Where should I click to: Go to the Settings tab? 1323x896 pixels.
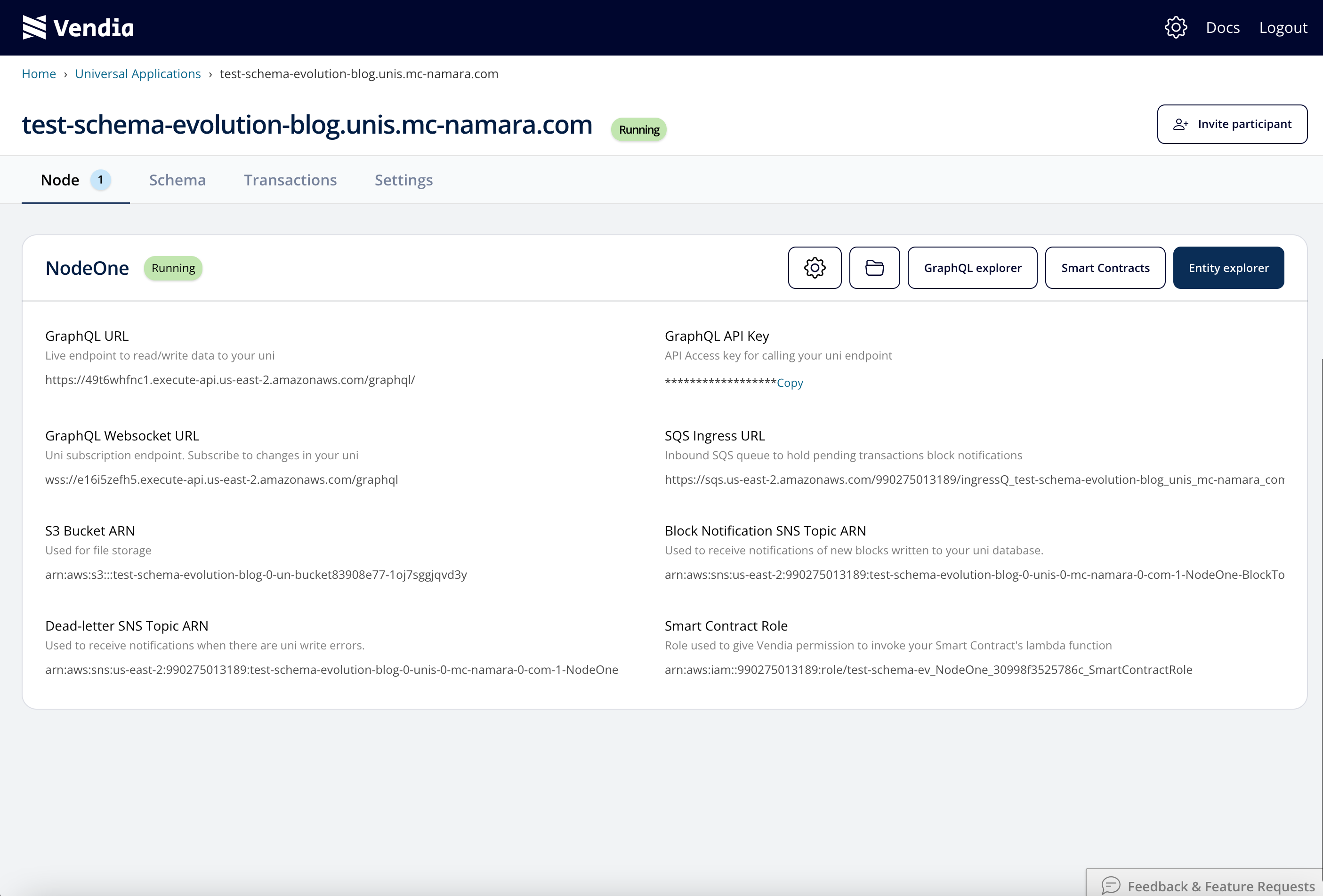(403, 180)
